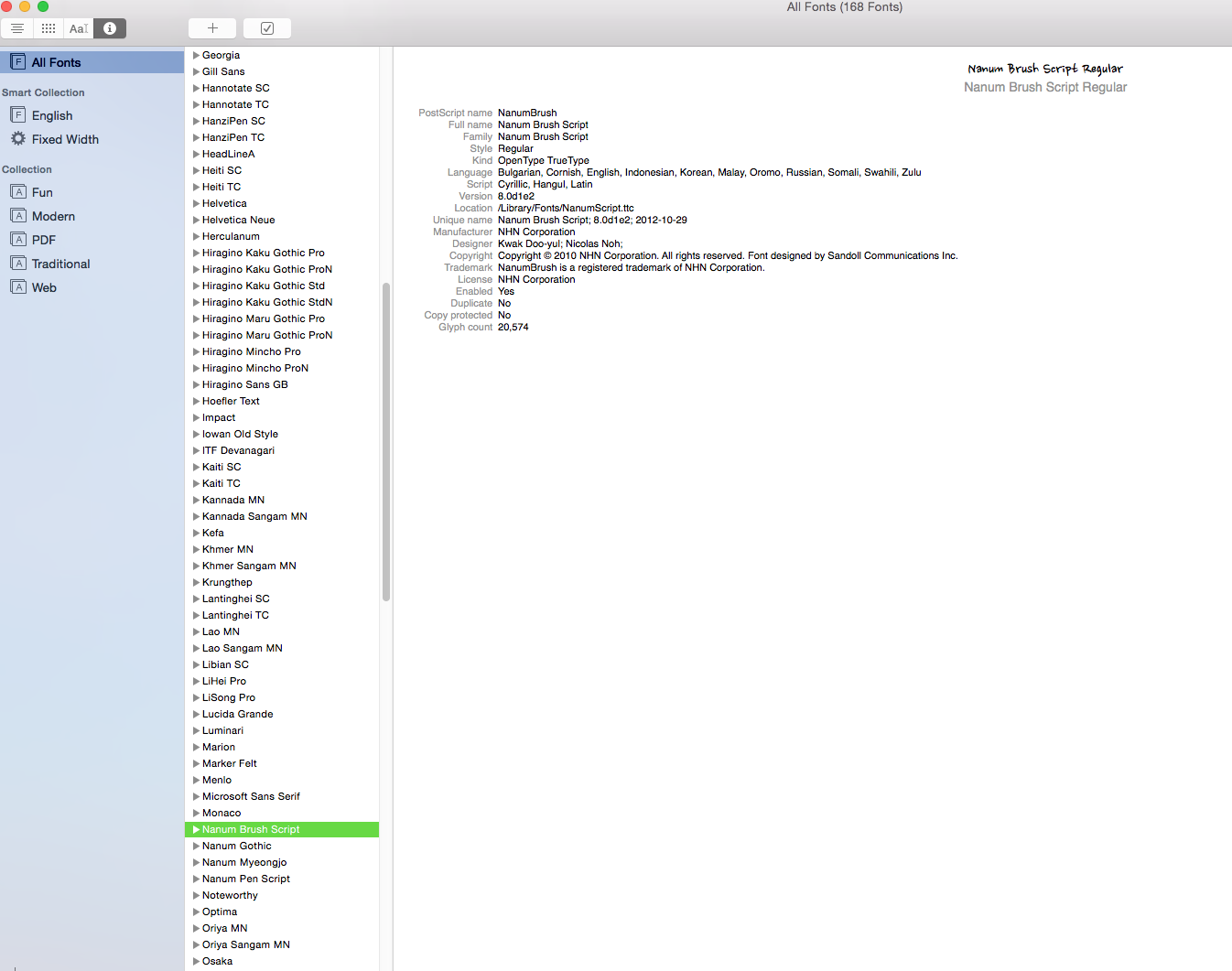Select the All Fonts library
Screen dimensions: 1232x971
pyautogui.click(x=92, y=62)
